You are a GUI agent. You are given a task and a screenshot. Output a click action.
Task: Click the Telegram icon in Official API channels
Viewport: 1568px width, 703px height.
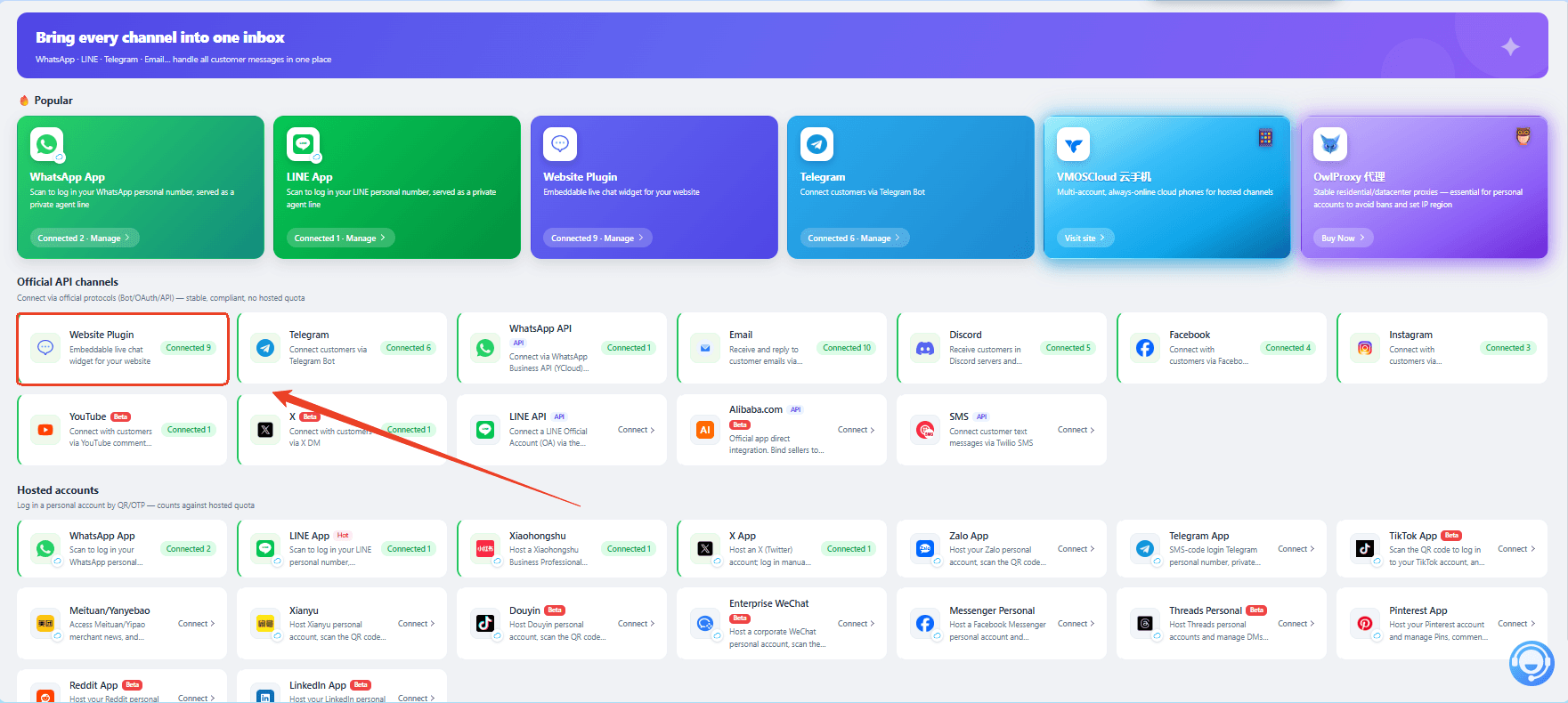tap(265, 348)
